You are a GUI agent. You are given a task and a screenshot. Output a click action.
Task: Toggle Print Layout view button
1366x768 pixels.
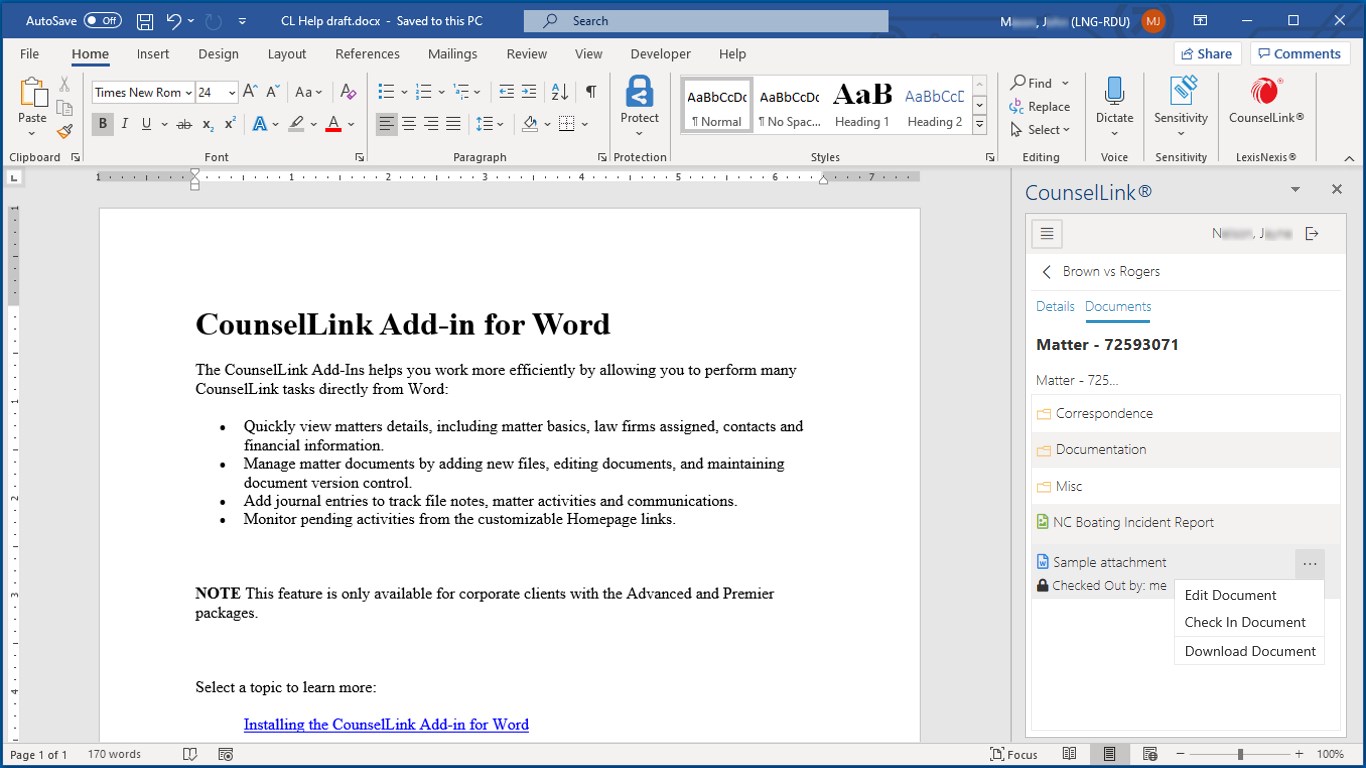(x=1110, y=754)
